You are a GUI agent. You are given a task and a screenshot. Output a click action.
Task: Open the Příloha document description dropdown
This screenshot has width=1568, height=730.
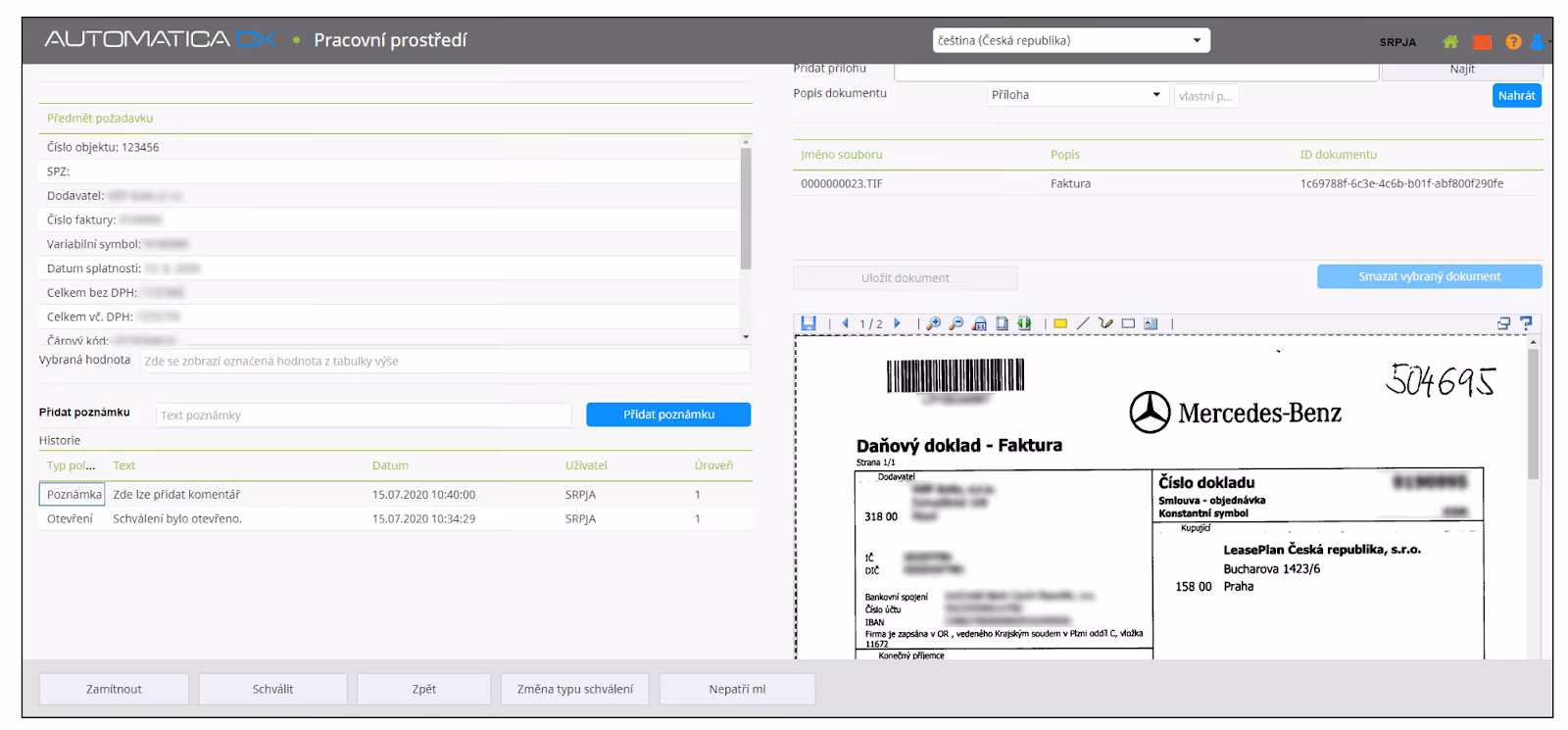click(1077, 95)
